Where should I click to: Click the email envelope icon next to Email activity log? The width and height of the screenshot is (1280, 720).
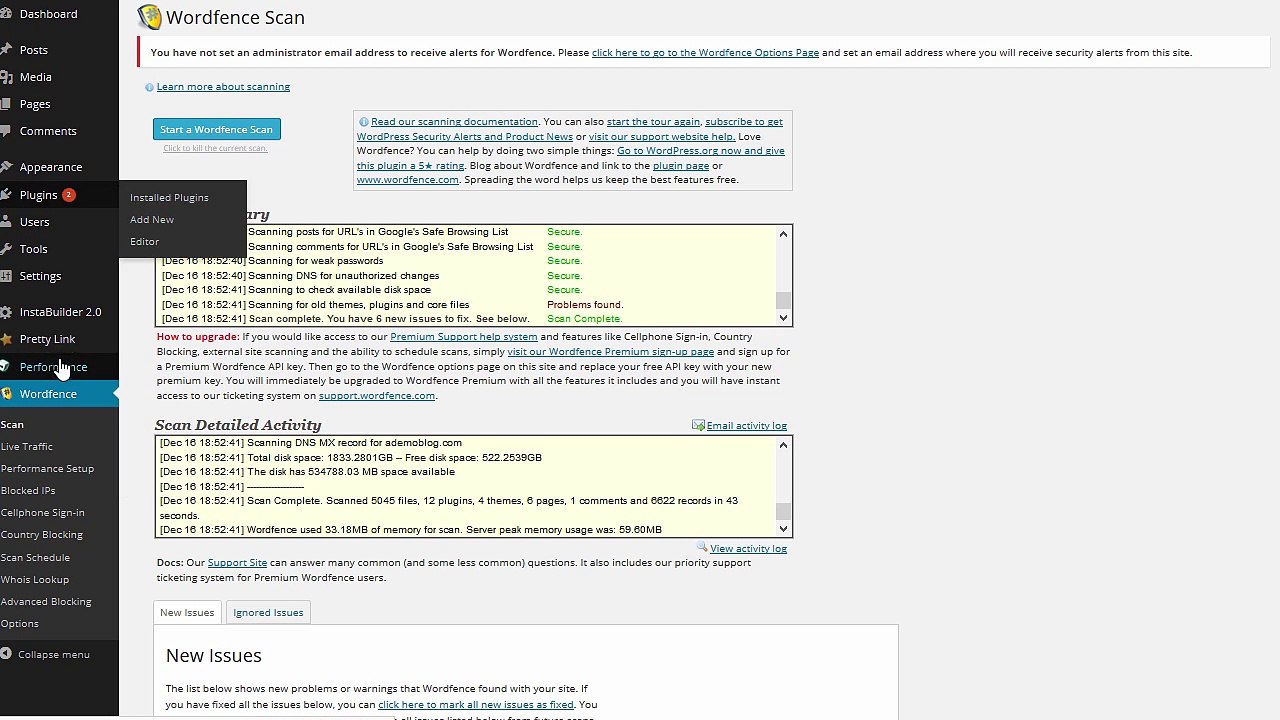pyautogui.click(x=698, y=425)
